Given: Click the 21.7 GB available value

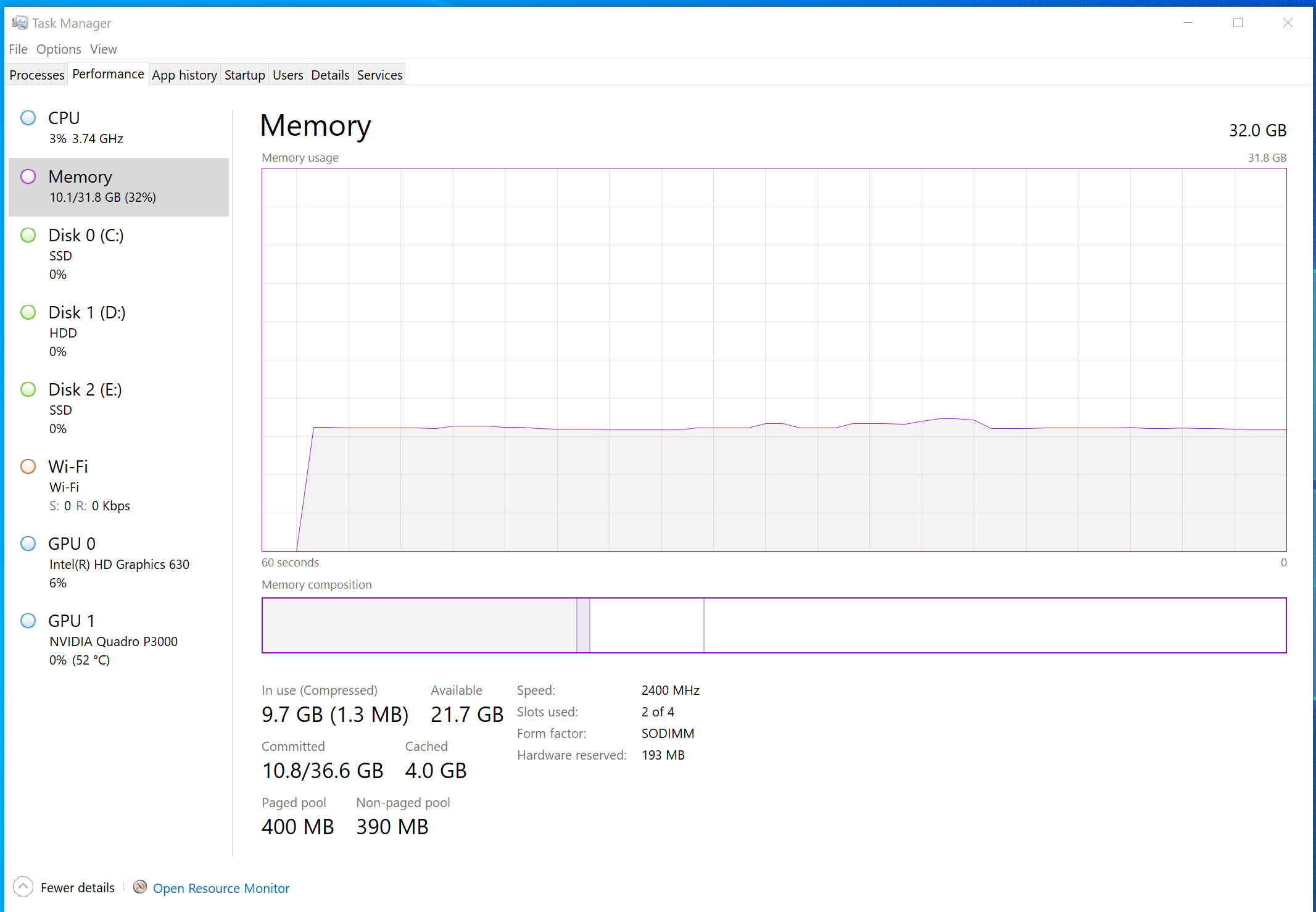Looking at the screenshot, I should coord(467,715).
